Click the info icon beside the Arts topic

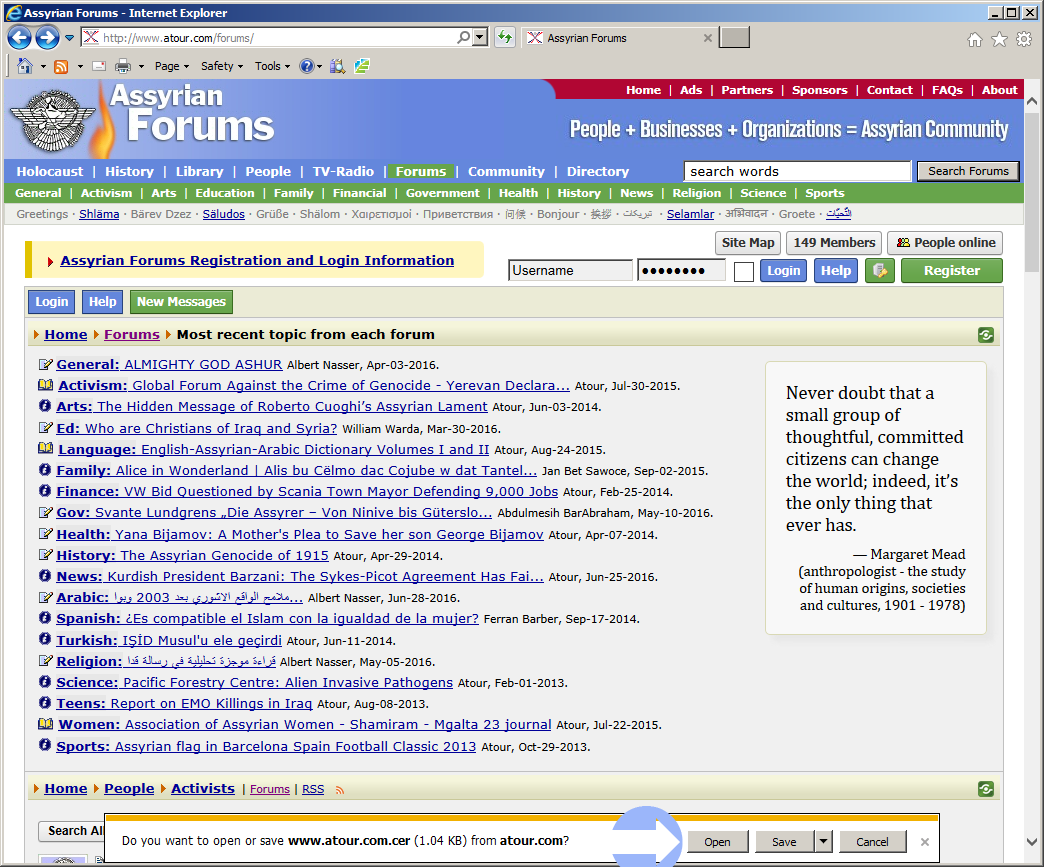[x=45, y=406]
